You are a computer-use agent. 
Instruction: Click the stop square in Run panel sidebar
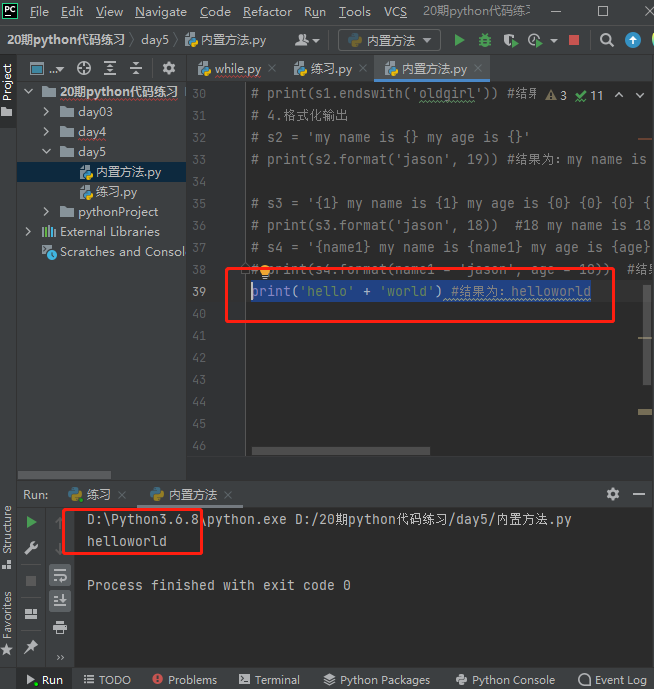point(31,581)
